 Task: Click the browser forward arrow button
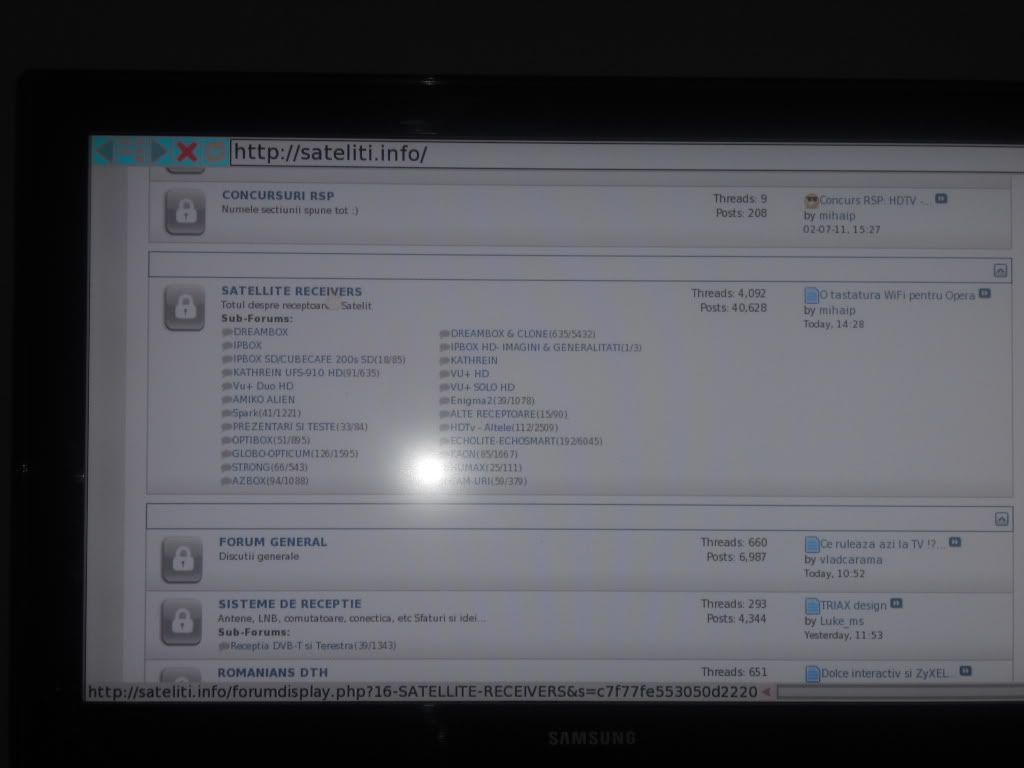point(159,152)
